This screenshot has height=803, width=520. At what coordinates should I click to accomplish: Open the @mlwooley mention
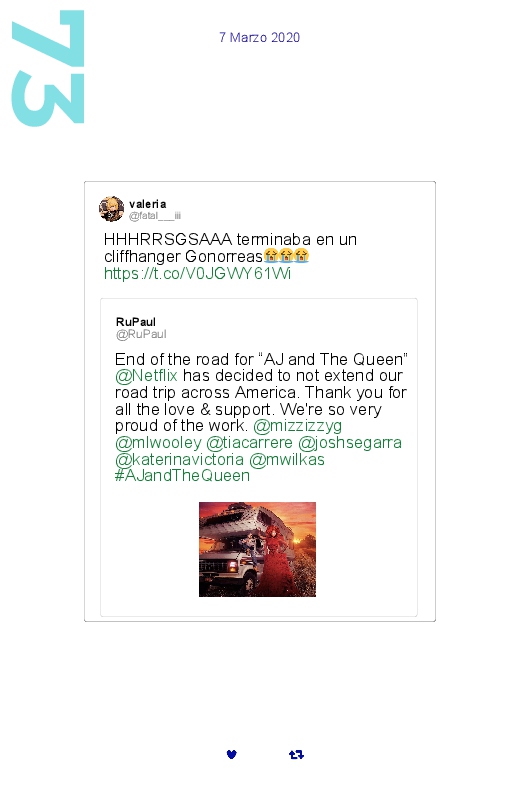pyautogui.click(x=158, y=442)
